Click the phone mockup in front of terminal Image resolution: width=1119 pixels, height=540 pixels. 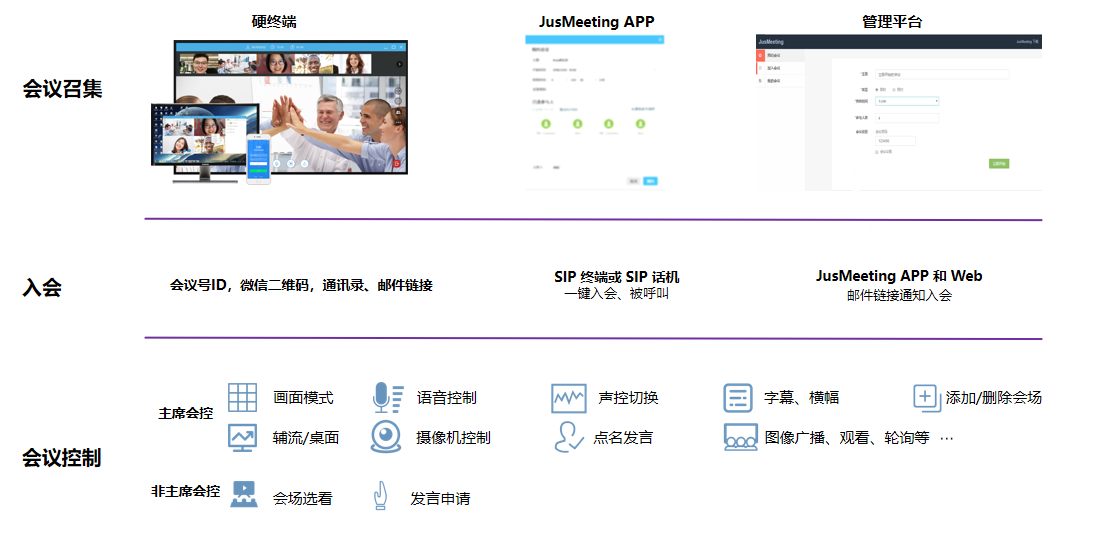coord(259,159)
